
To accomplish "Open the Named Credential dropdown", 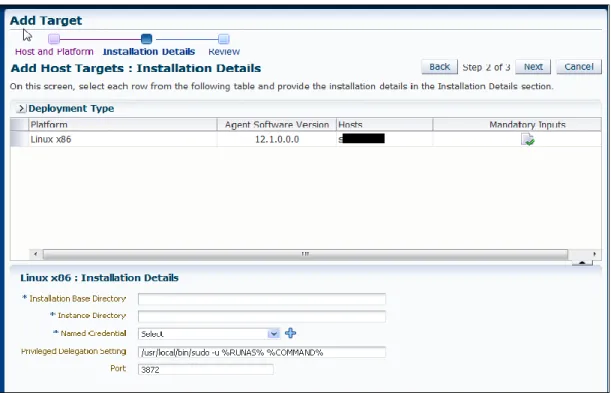I will 274,333.
